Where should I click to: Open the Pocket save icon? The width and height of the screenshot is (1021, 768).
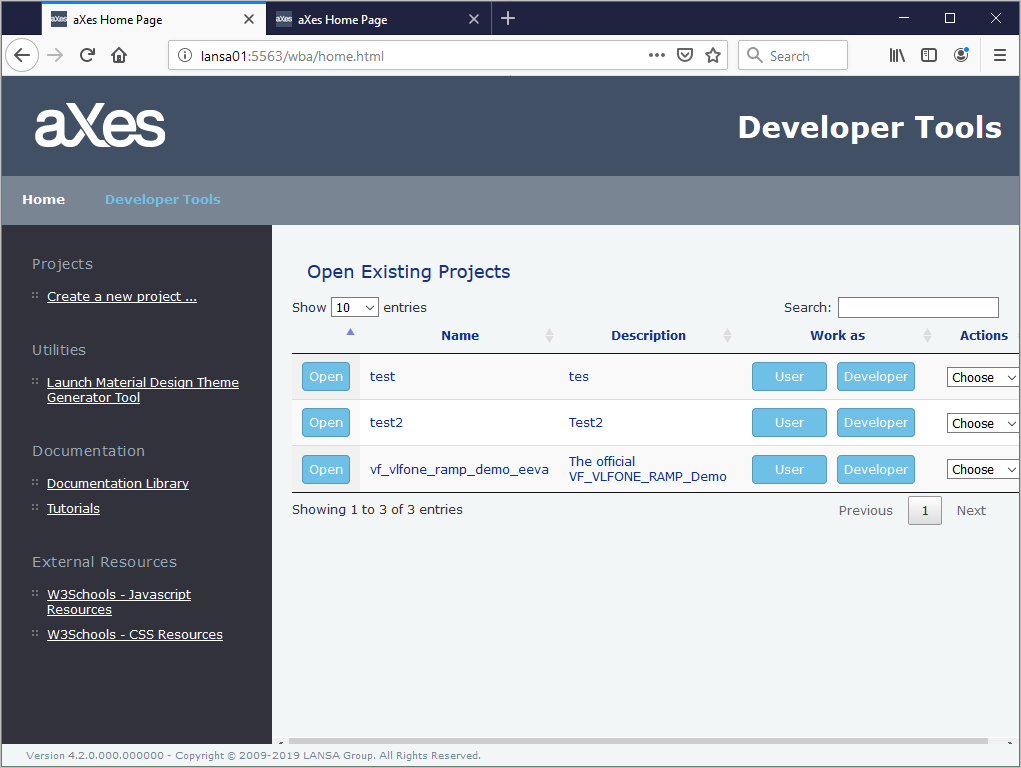(685, 56)
